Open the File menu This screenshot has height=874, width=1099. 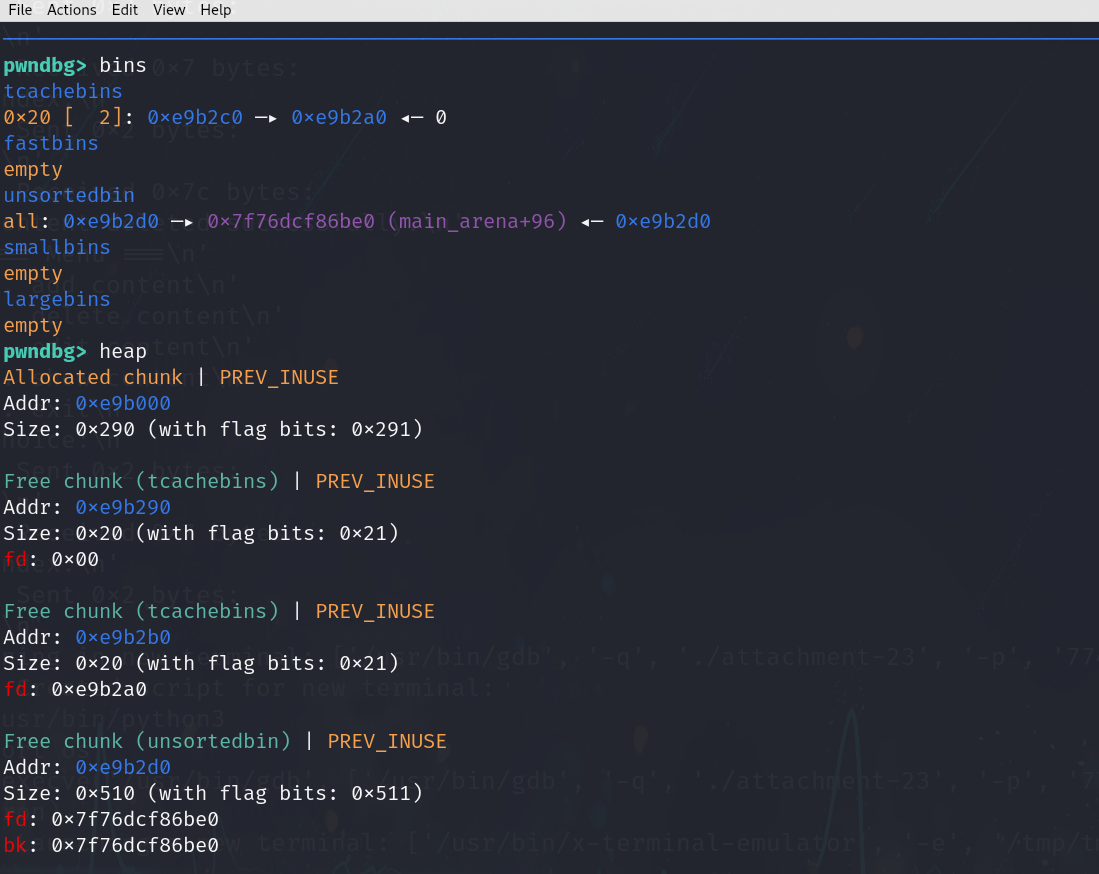pyautogui.click(x=20, y=10)
